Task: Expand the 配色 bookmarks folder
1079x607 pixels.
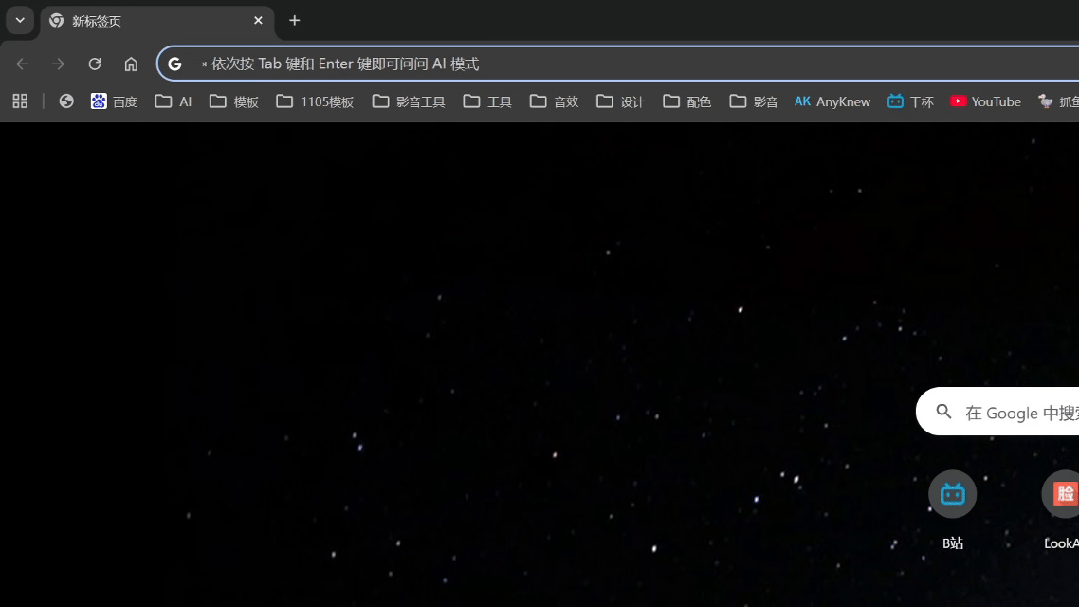Action: coord(686,101)
